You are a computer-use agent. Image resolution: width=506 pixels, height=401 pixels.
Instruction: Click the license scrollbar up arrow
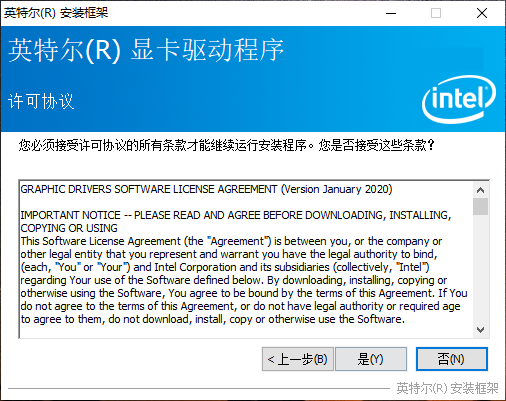tap(480, 190)
